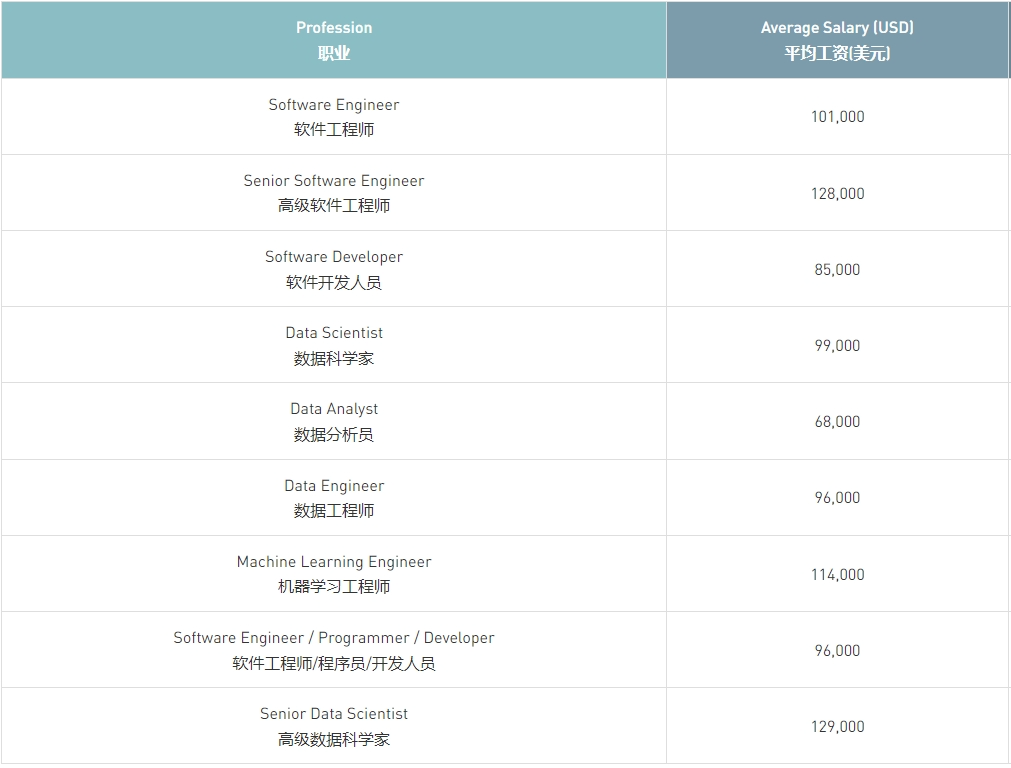Click the 软件开发人员 Chinese label
Viewport: 1011px width, 768px height.
[x=334, y=282]
